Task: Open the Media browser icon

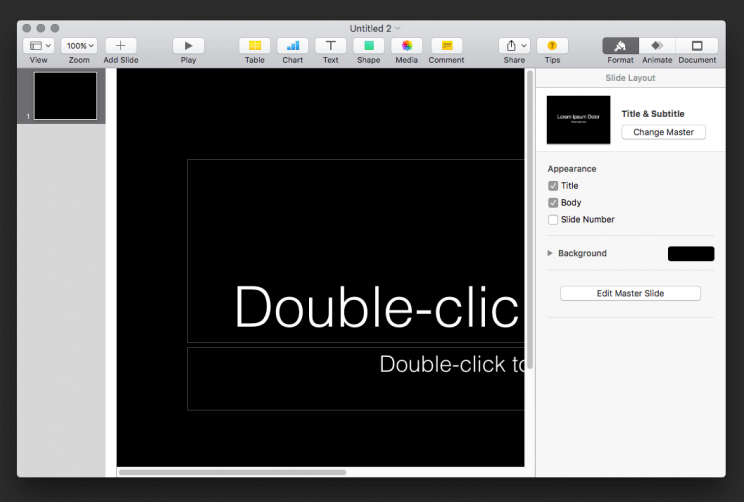Action: [x=406, y=46]
